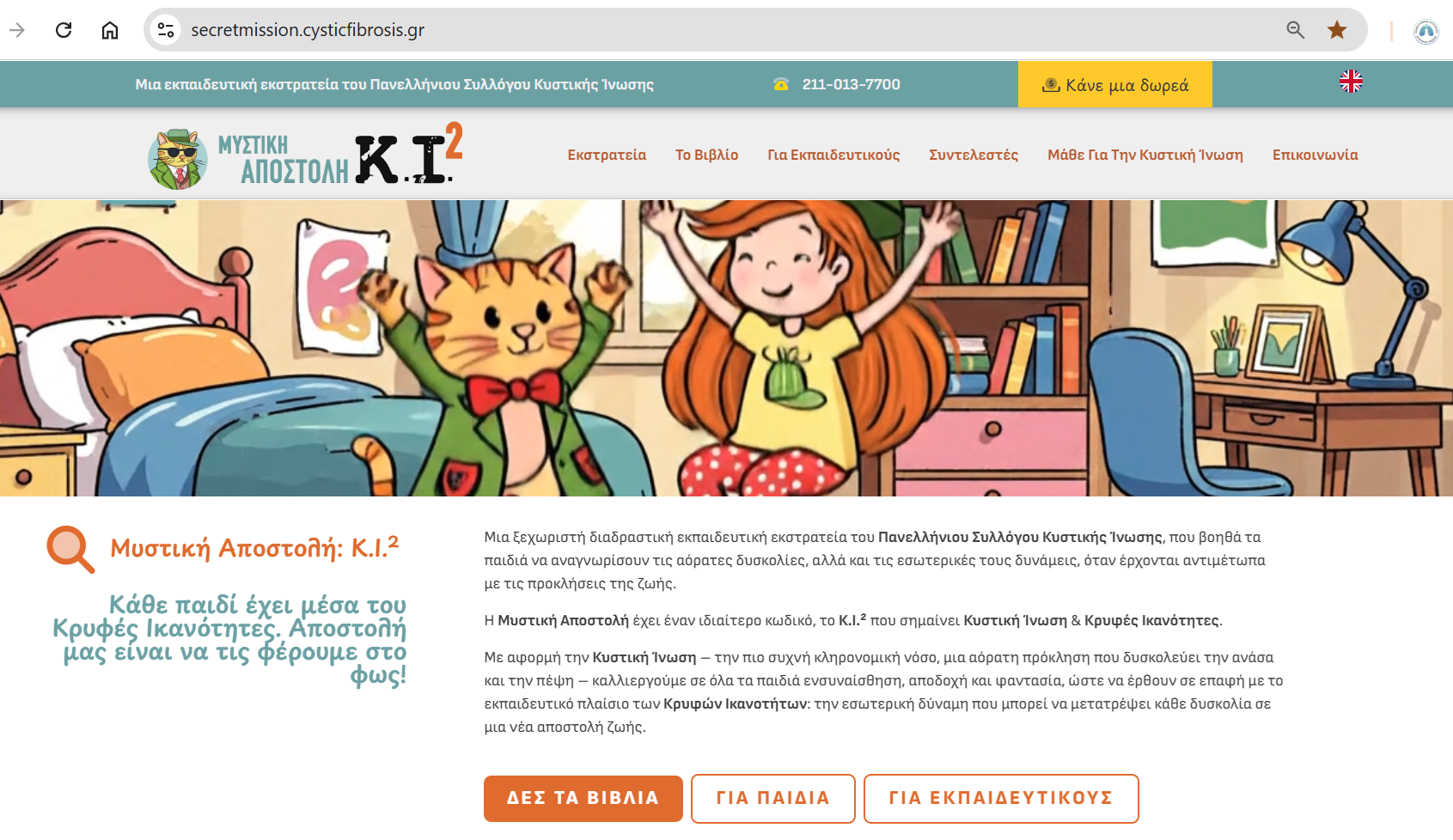Open the browser profile avatar icon
This screenshot has height=840, width=1453.
point(1426,32)
